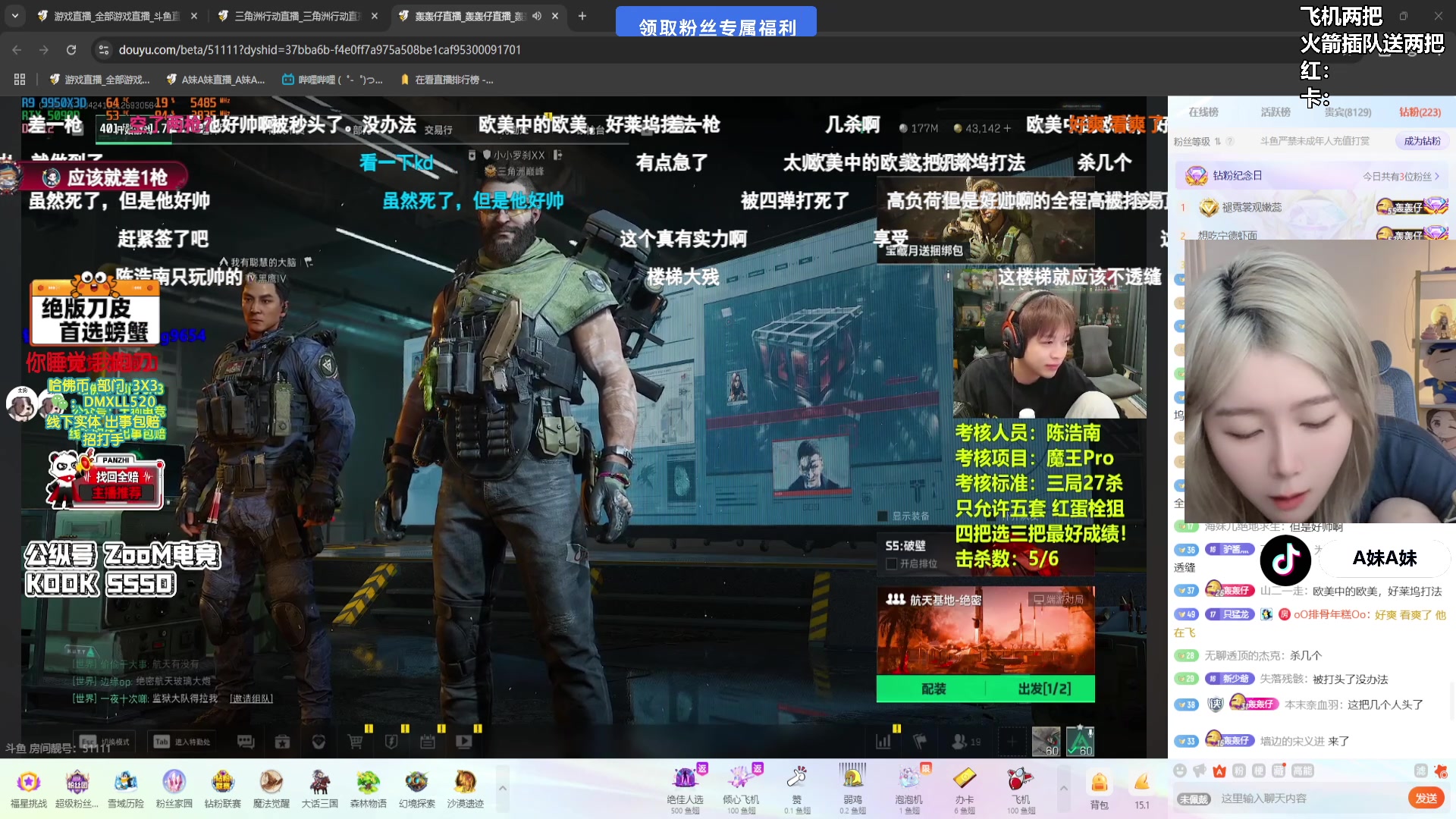Click the 成为钻粉 button
1456x819 pixels.
[x=1422, y=141]
